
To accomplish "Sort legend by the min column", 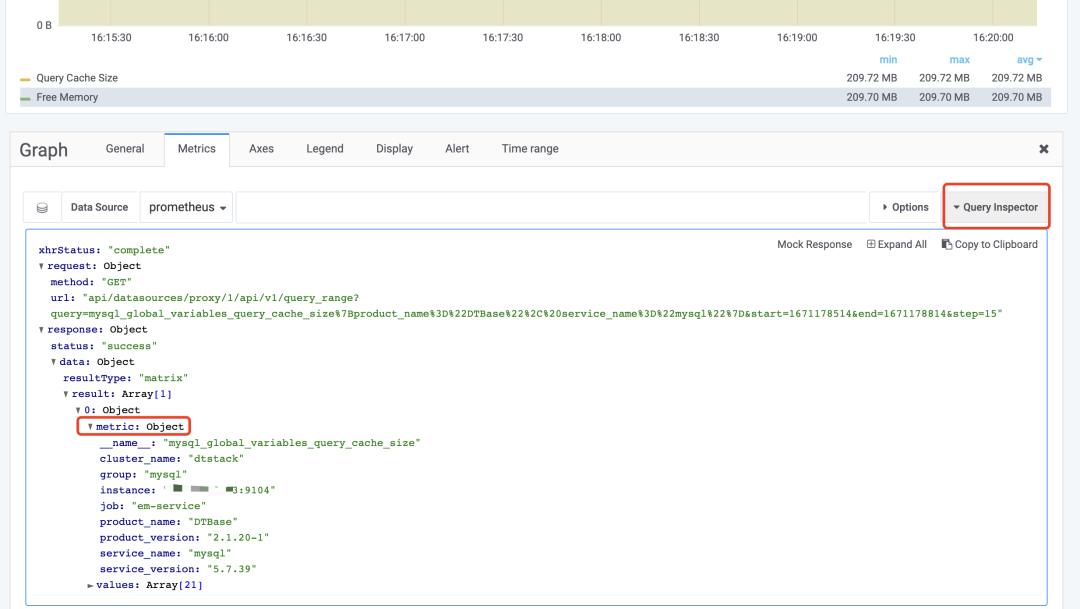I will 888,60.
